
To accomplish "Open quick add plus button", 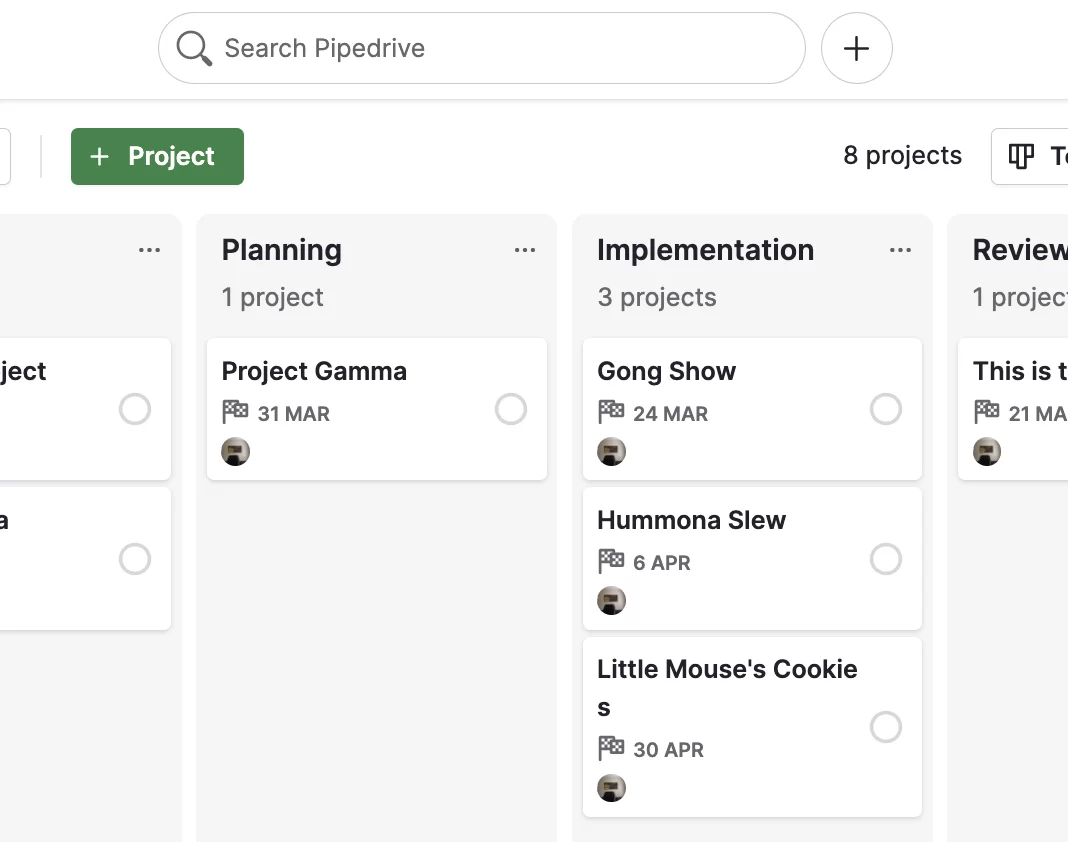I will [x=856, y=48].
